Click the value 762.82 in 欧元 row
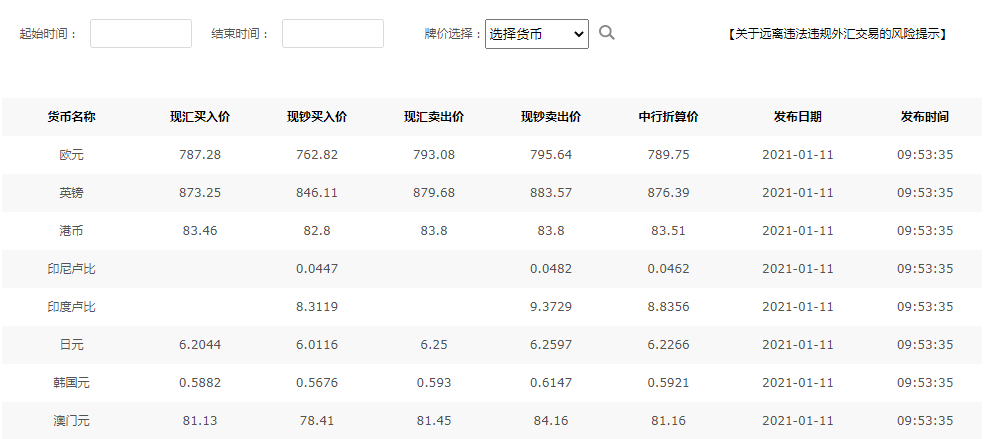Viewport: 997px width, 439px height. 317,155
